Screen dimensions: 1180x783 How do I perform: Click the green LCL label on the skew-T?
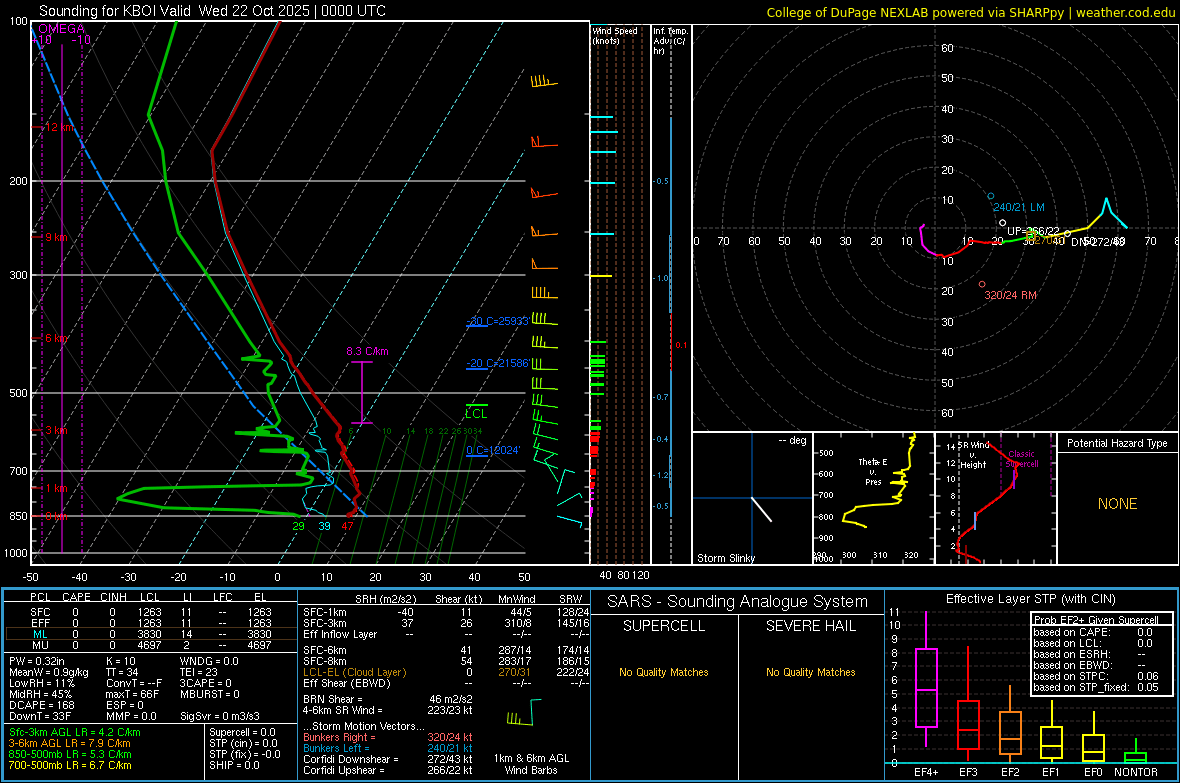pos(476,413)
